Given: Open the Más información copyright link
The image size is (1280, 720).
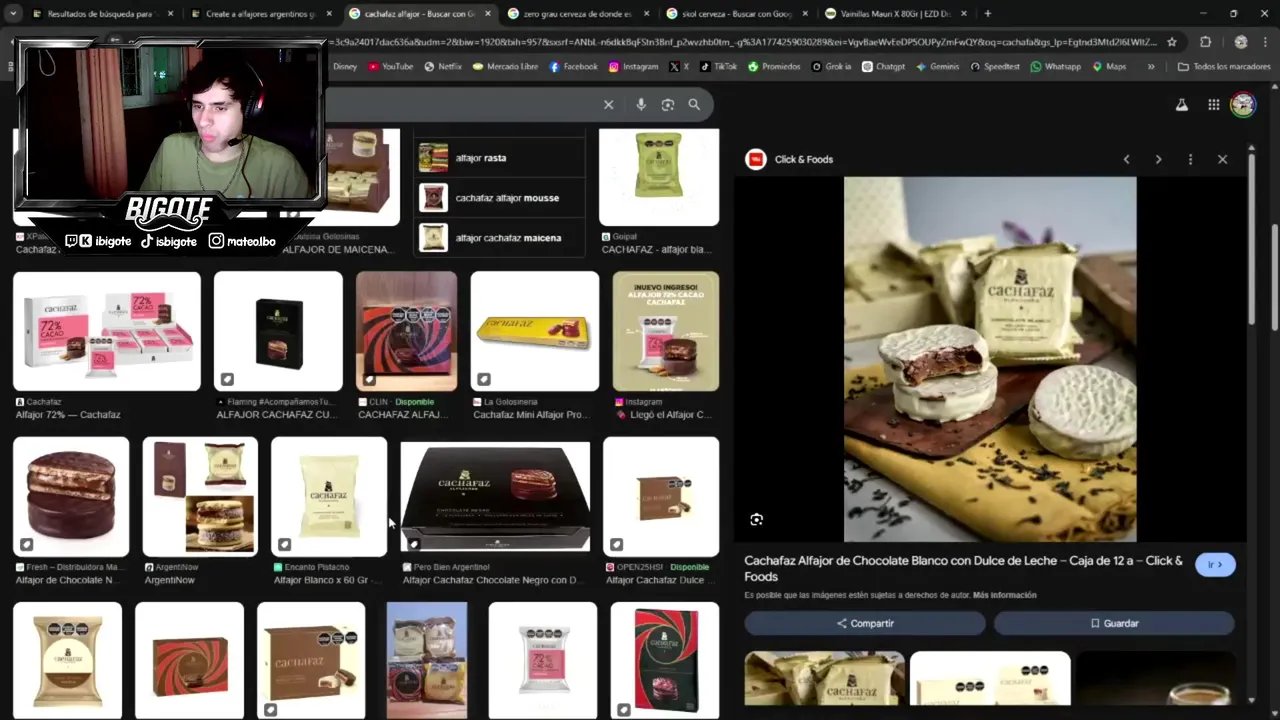Looking at the screenshot, I should 1004,595.
